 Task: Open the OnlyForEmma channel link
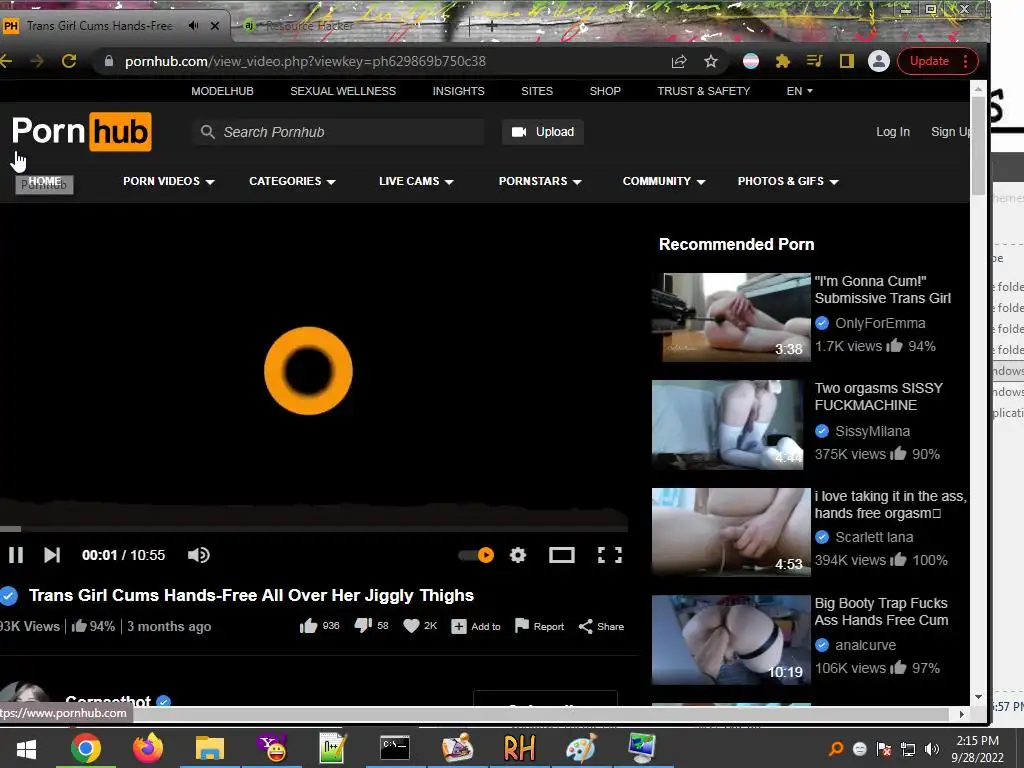pos(880,323)
